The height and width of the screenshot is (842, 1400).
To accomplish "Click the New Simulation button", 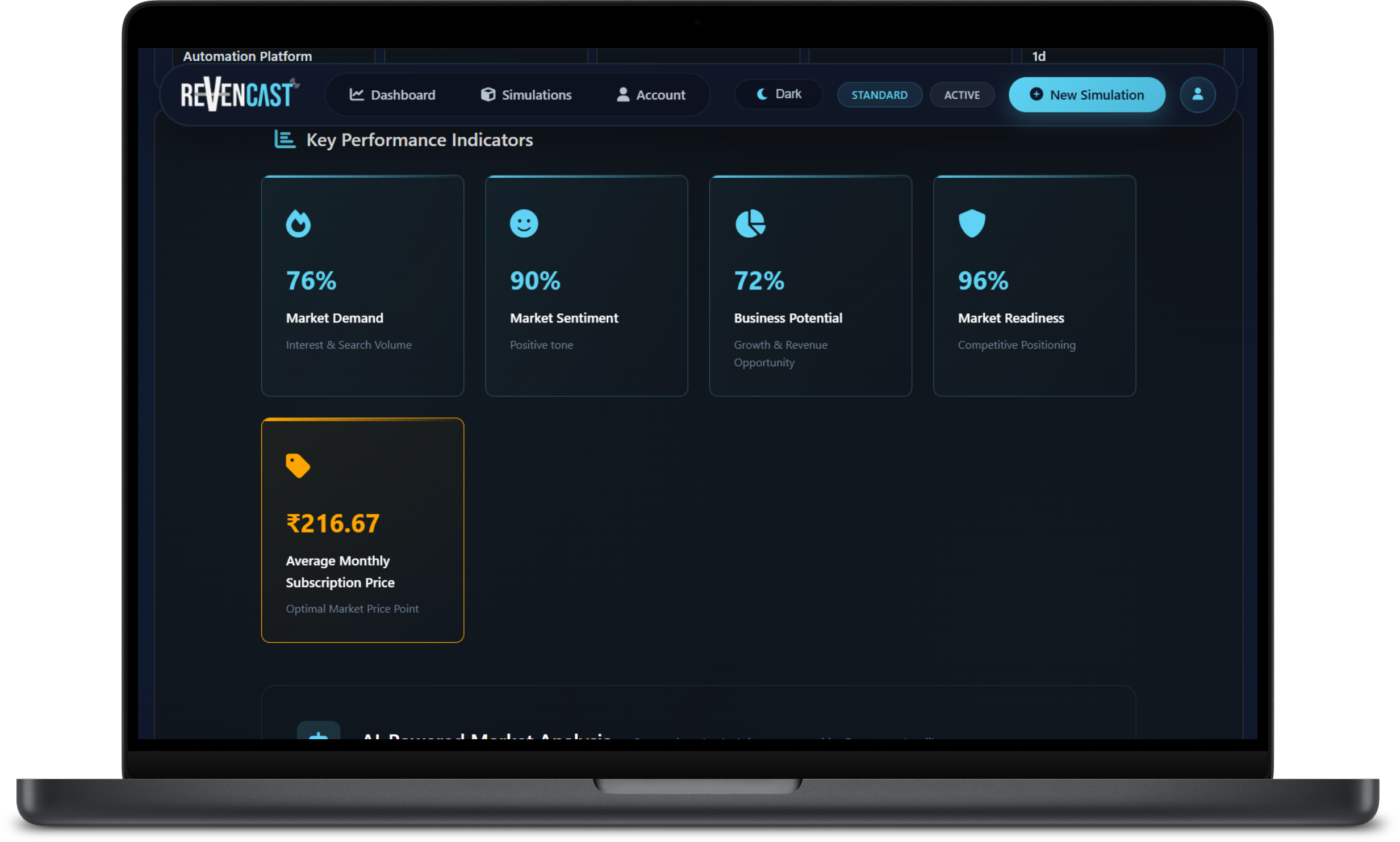I will point(1086,94).
